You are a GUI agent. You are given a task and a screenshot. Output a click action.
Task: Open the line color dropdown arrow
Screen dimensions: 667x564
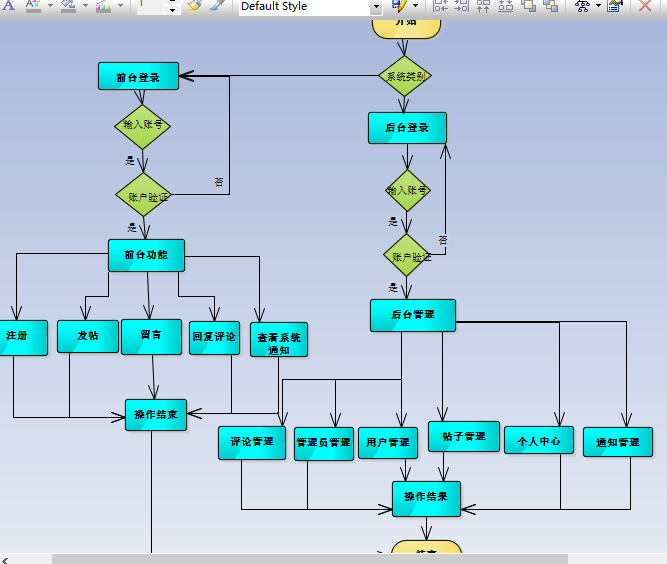coord(121,6)
